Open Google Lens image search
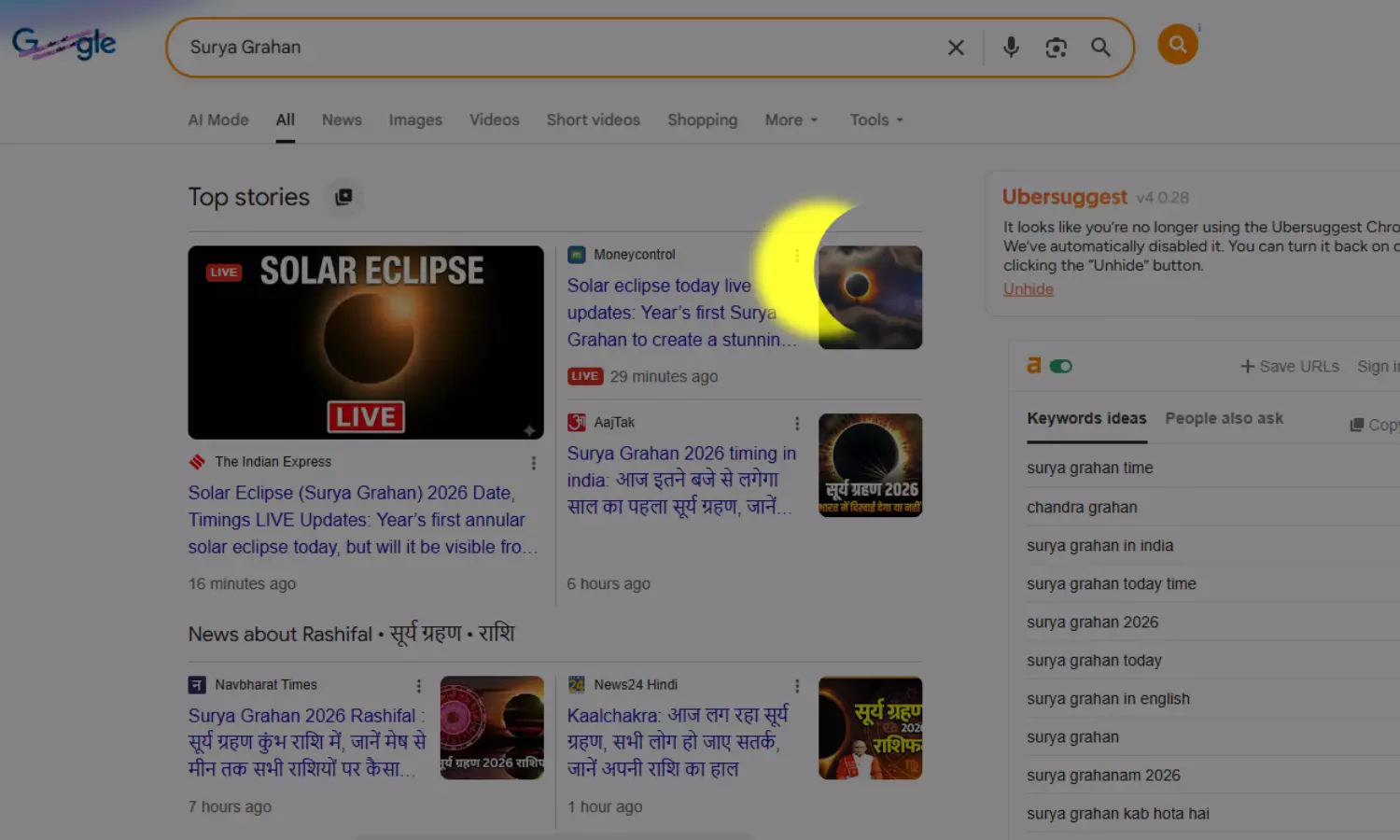This screenshot has height=840, width=1400. (1056, 48)
